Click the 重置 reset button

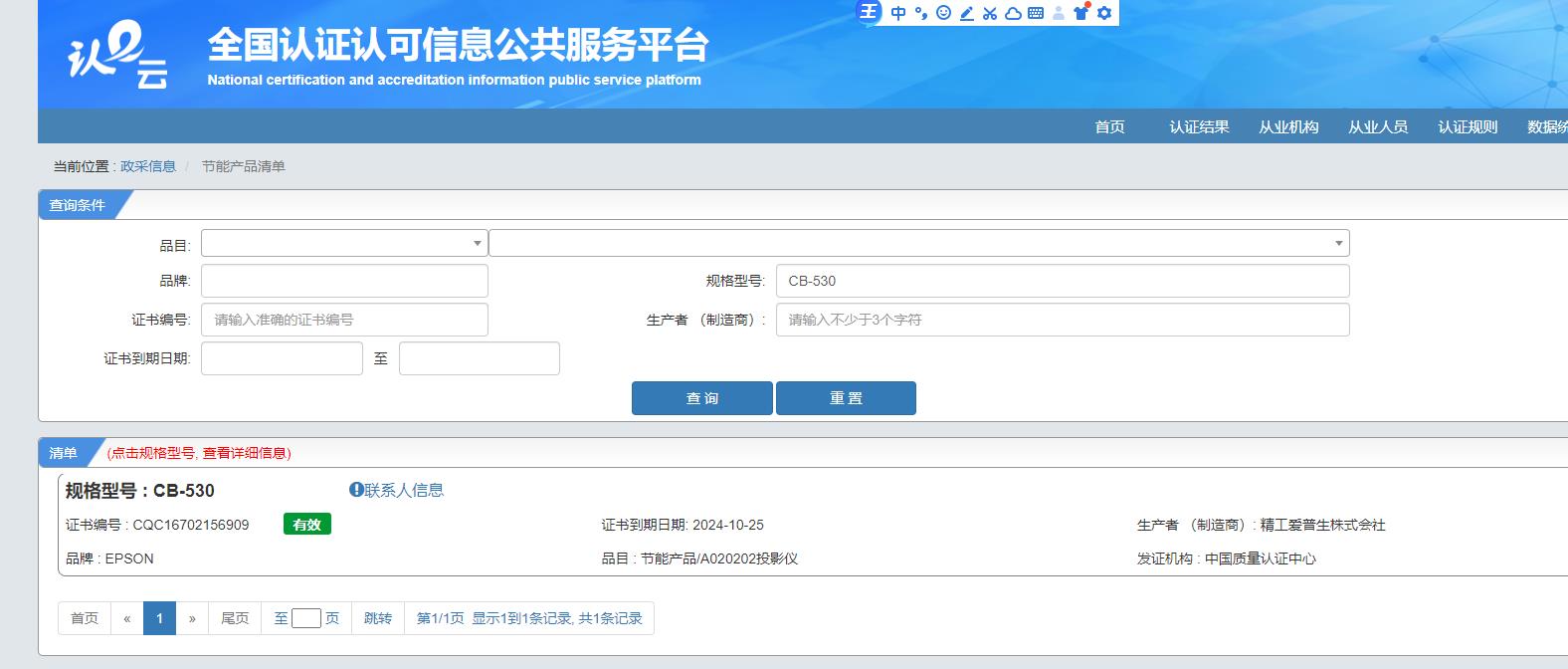coord(846,398)
